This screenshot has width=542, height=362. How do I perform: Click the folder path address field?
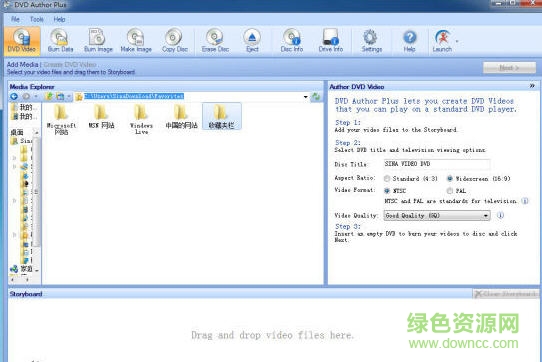coord(192,96)
